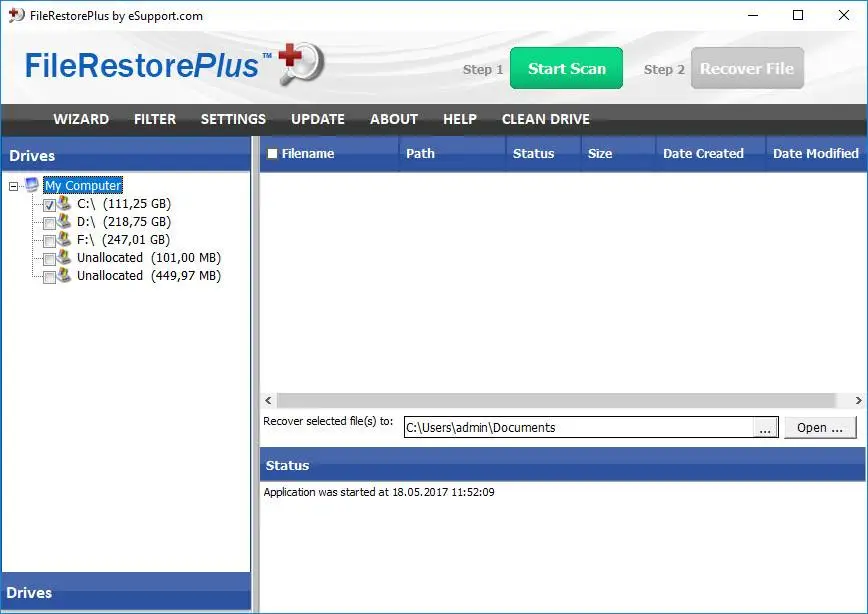The image size is (868, 614).
Task: Select My Computer in the drives tree
Action: [x=83, y=185]
